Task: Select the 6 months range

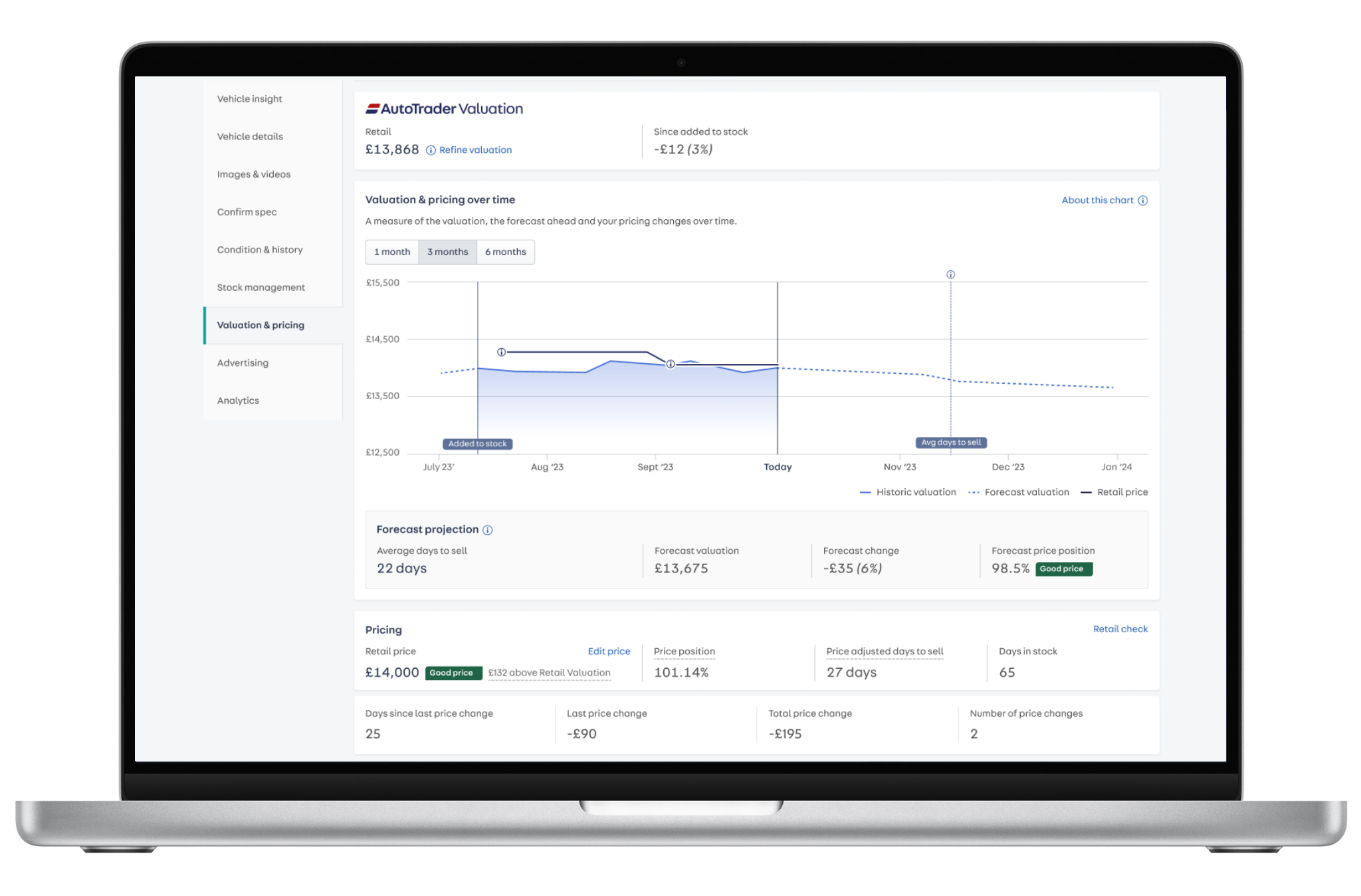Action: coord(505,252)
